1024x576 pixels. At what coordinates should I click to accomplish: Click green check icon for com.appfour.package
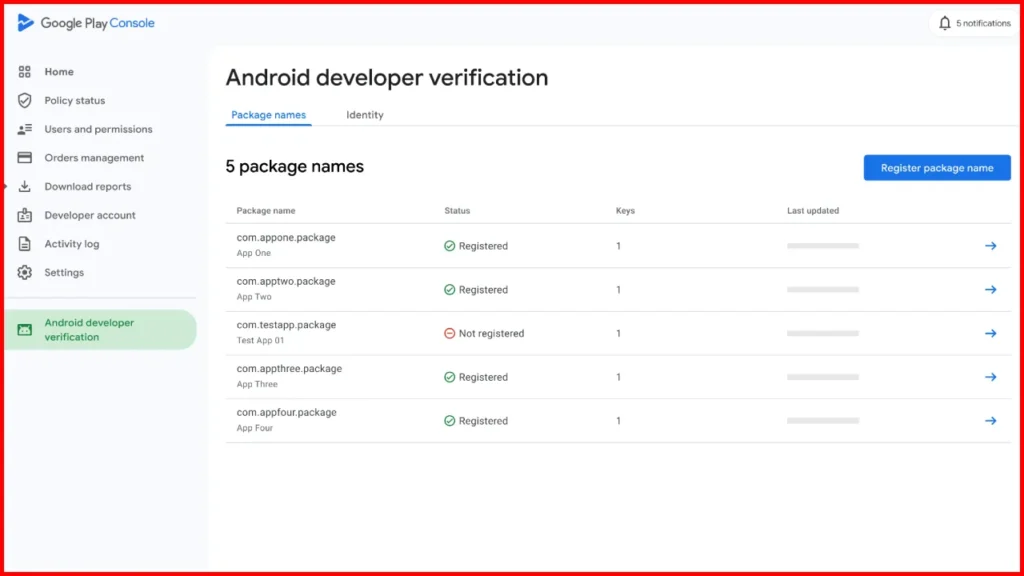click(449, 421)
